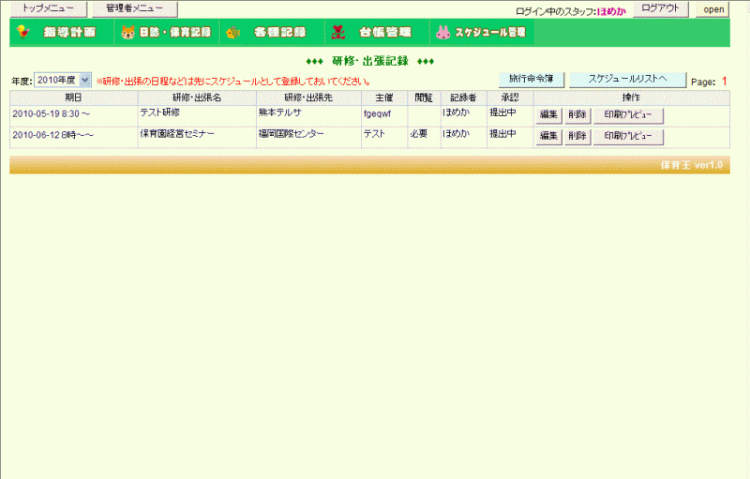This screenshot has height=479, width=750.
Task: Edit the 保育園経営セミナー record
Action: click(549, 136)
